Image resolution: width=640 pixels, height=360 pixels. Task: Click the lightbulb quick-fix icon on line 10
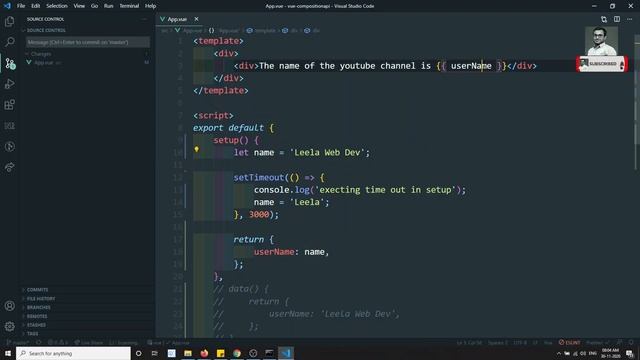click(196, 150)
